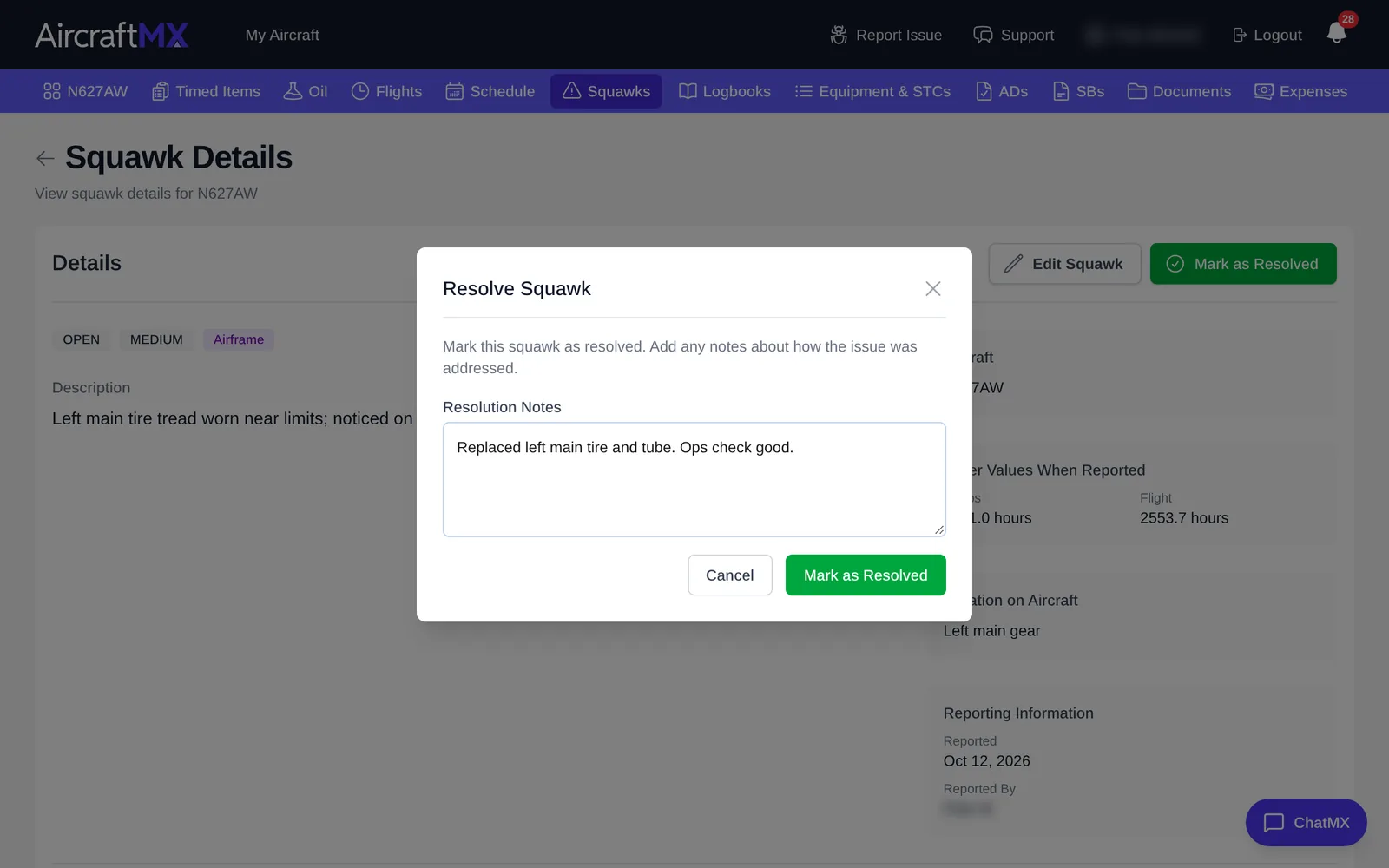
Task: Open the Timed Items tab label
Action: 218,91
